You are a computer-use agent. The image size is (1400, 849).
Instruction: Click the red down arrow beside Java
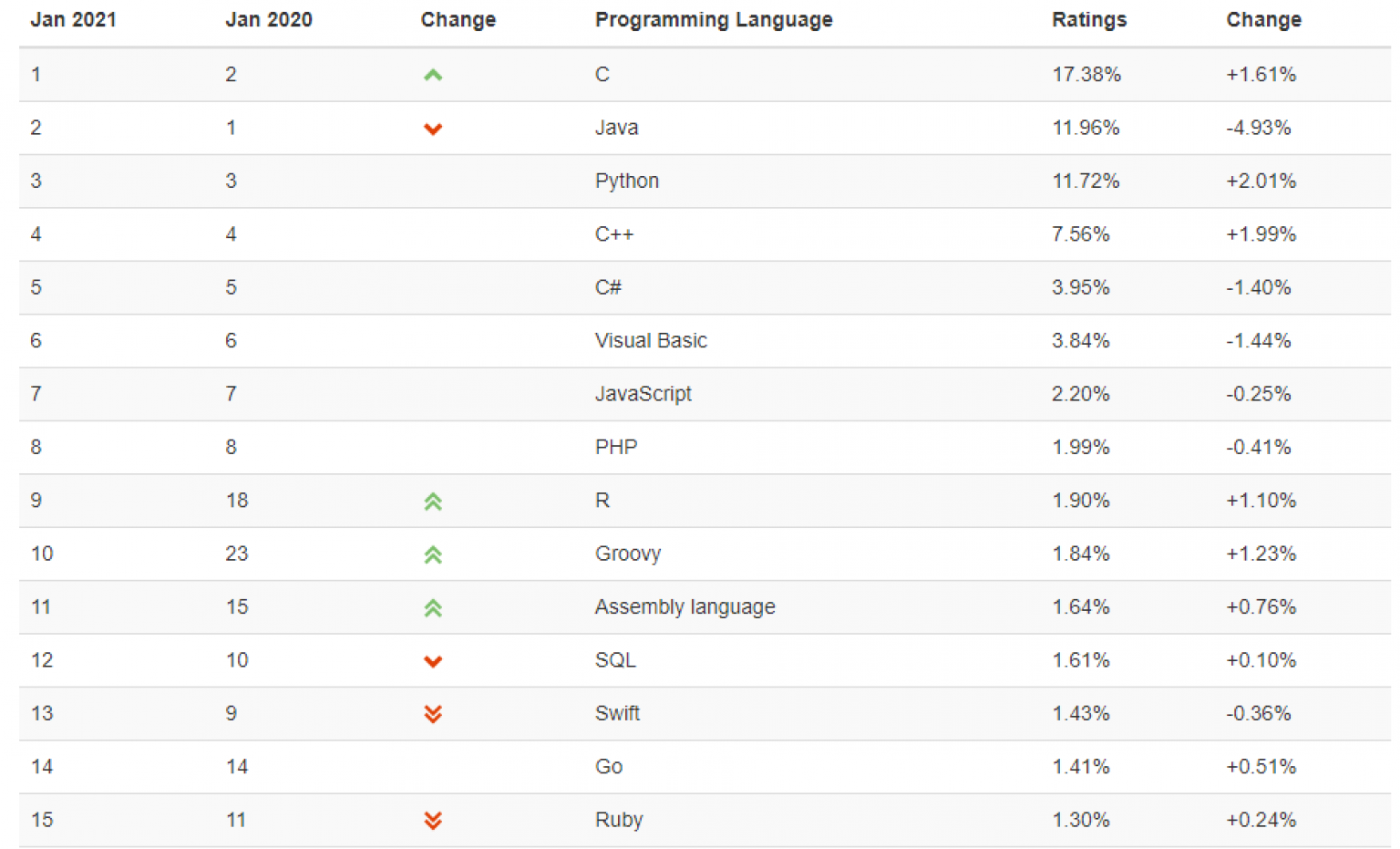(433, 129)
